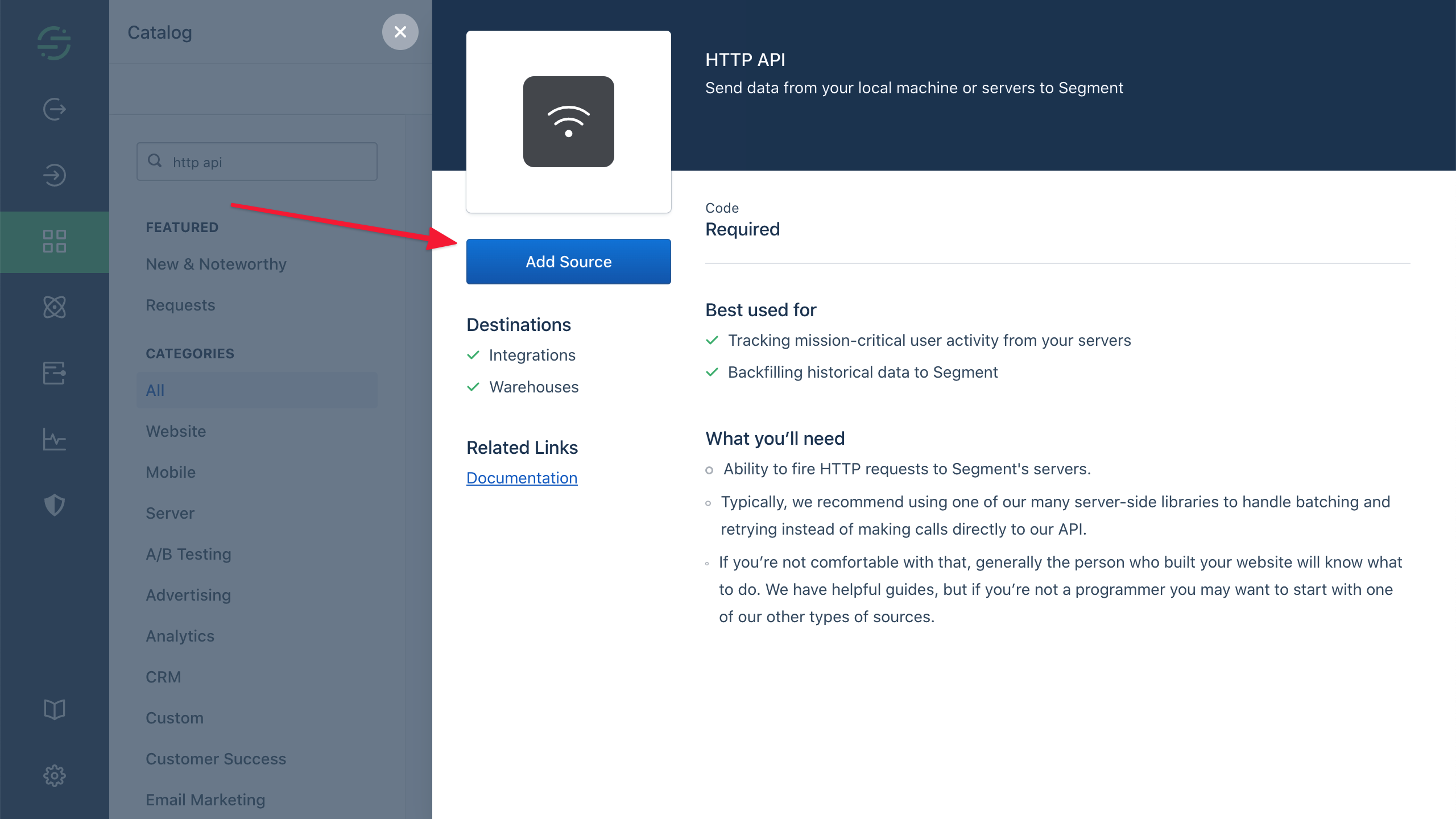Click the search magnifier icon
Image resolution: width=1456 pixels, height=819 pixels.
click(155, 161)
